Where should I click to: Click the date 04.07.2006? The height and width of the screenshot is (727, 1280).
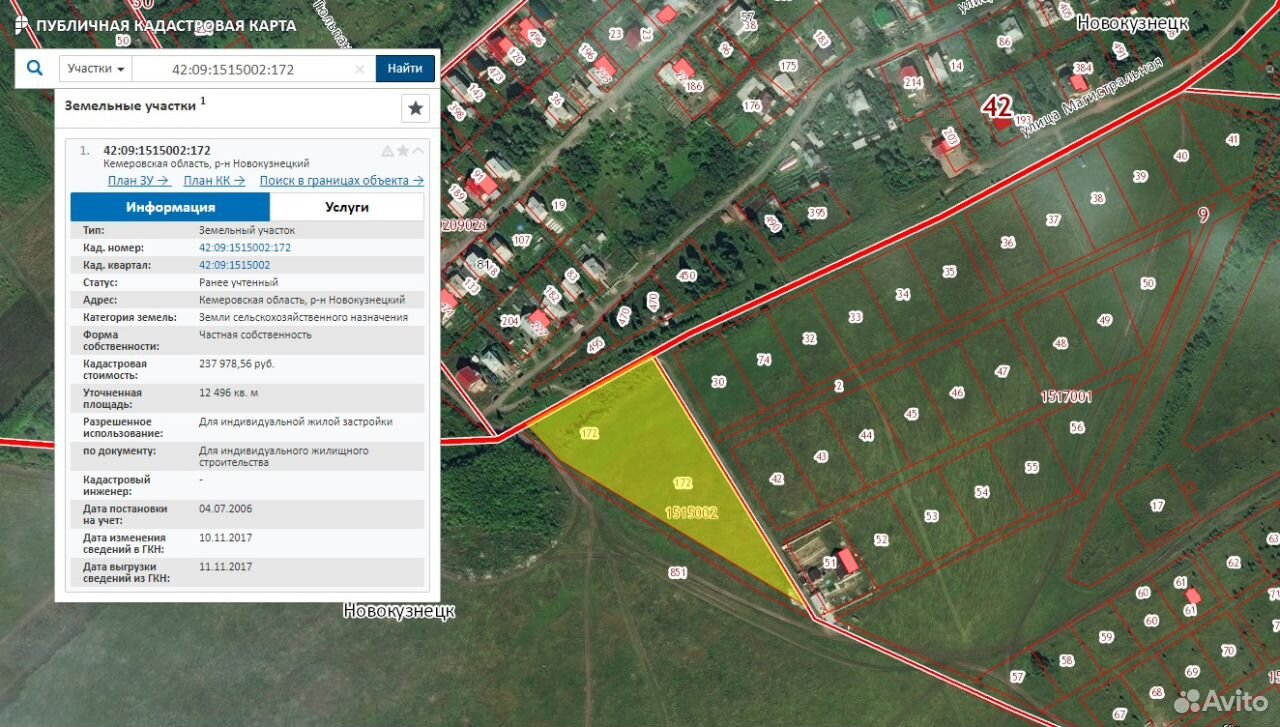[225, 509]
